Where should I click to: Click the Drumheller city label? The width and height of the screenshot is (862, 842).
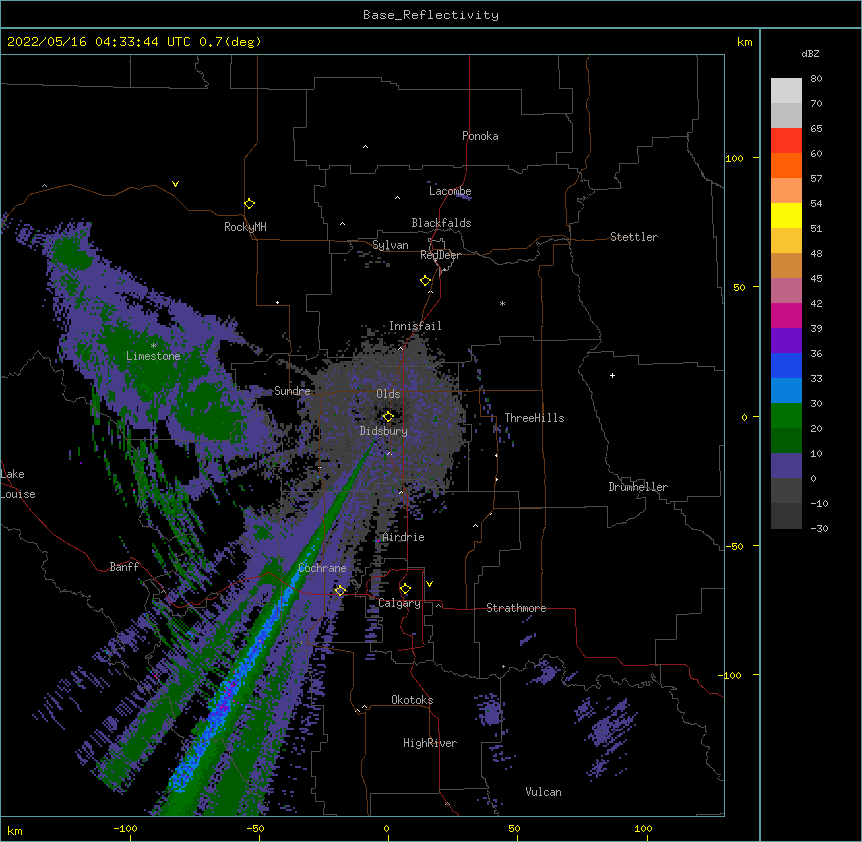tap(638, 487)
